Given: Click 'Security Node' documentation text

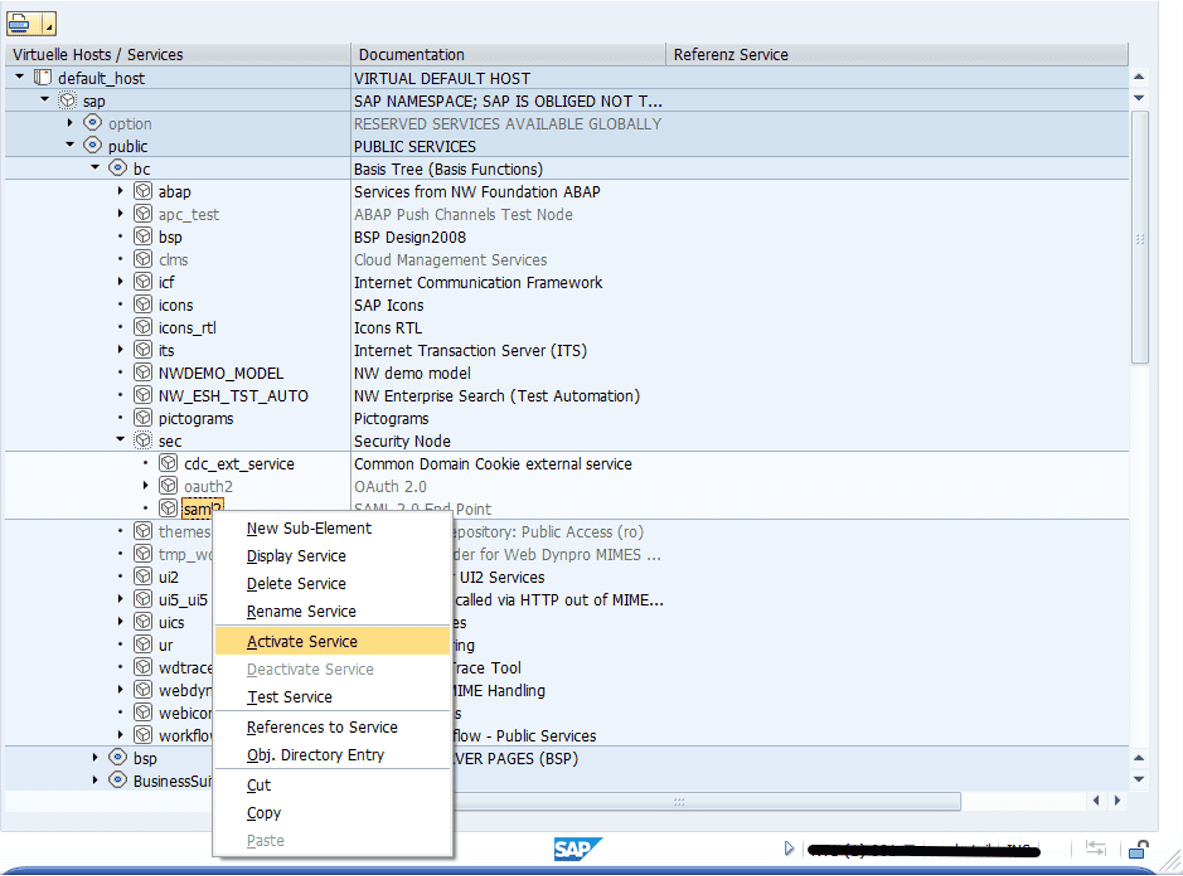Looking at the screenshot, I should 402,441.
